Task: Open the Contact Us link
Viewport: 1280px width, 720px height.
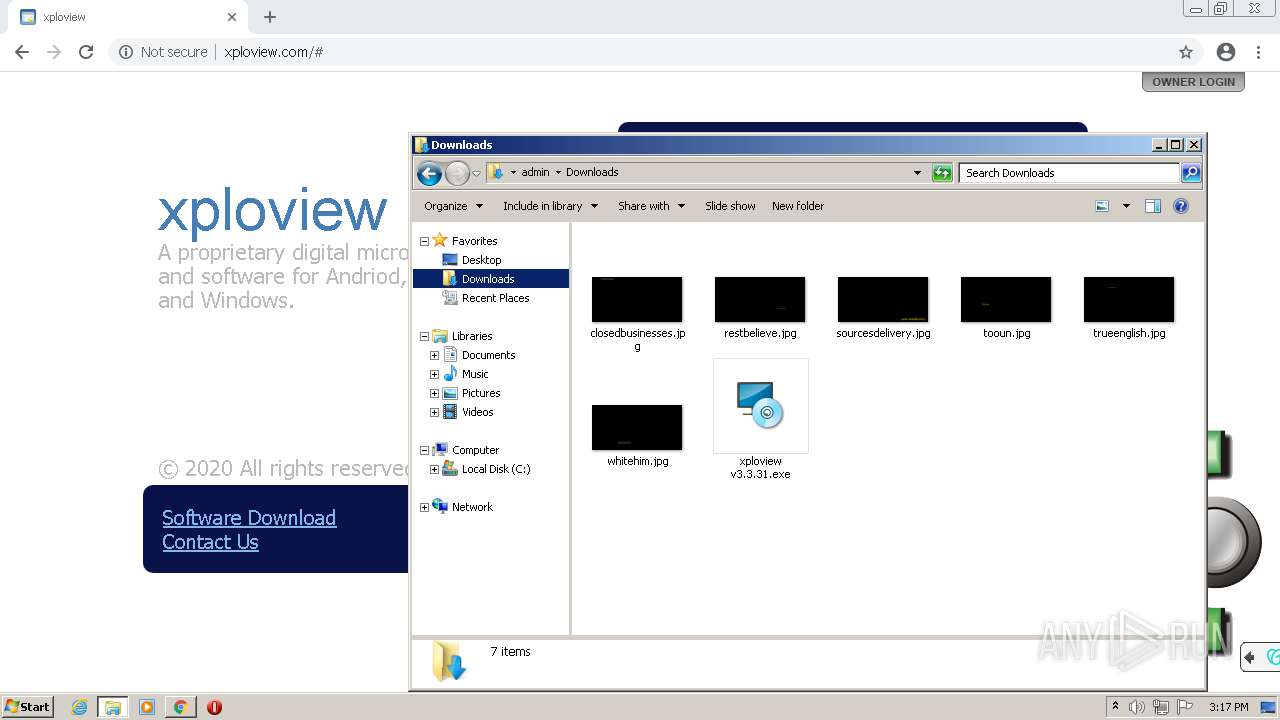Action: pos(210,542)
